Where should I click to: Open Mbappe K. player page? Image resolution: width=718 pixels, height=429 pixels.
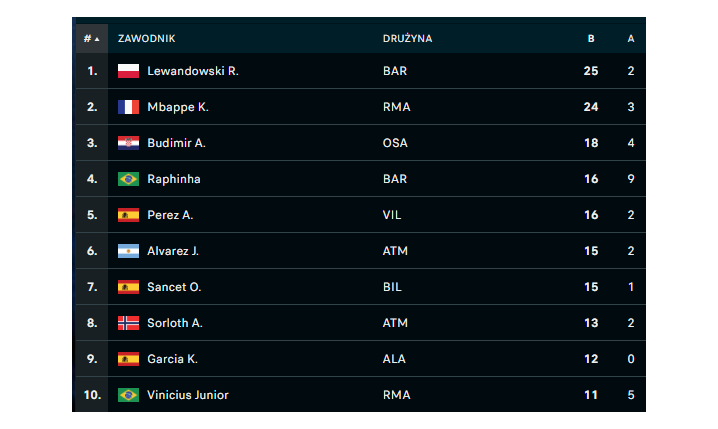point(178,107)
